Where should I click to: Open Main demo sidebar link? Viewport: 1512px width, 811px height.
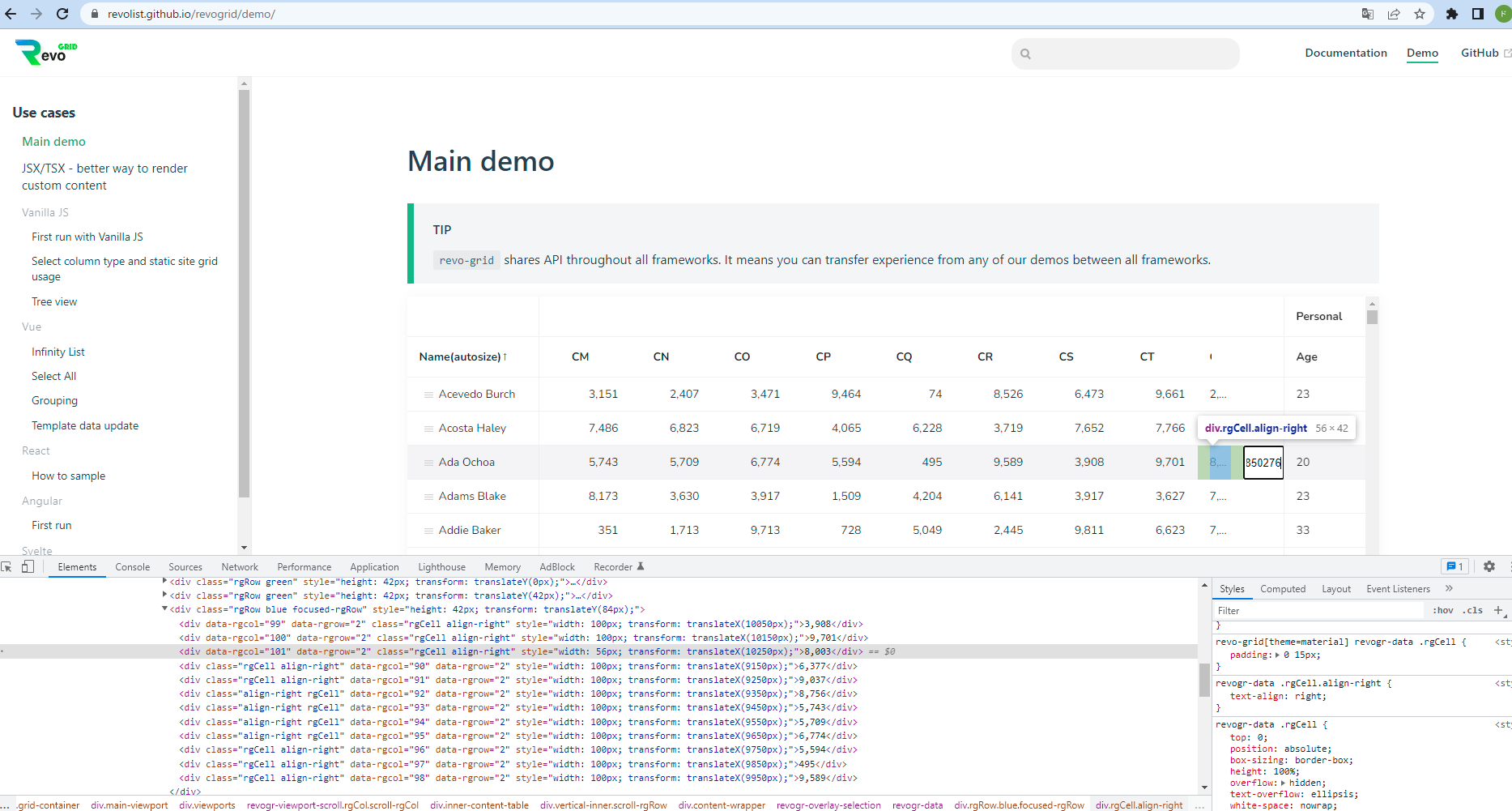53,142
